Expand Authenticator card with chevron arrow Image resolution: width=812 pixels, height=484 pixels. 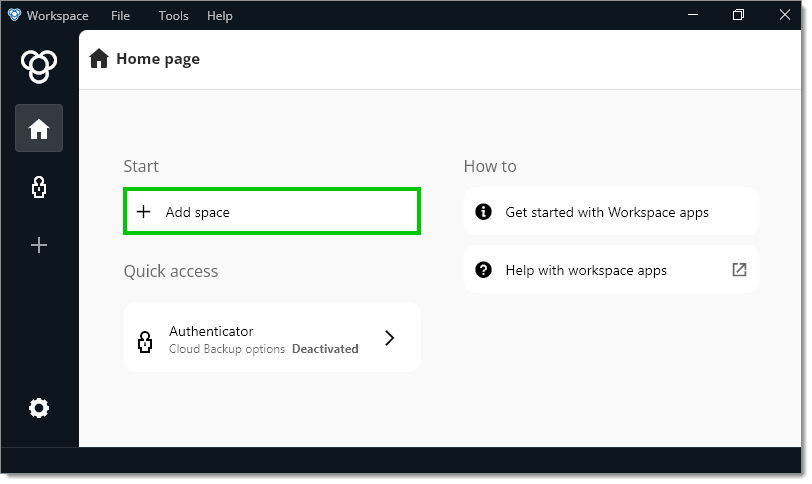389,338
